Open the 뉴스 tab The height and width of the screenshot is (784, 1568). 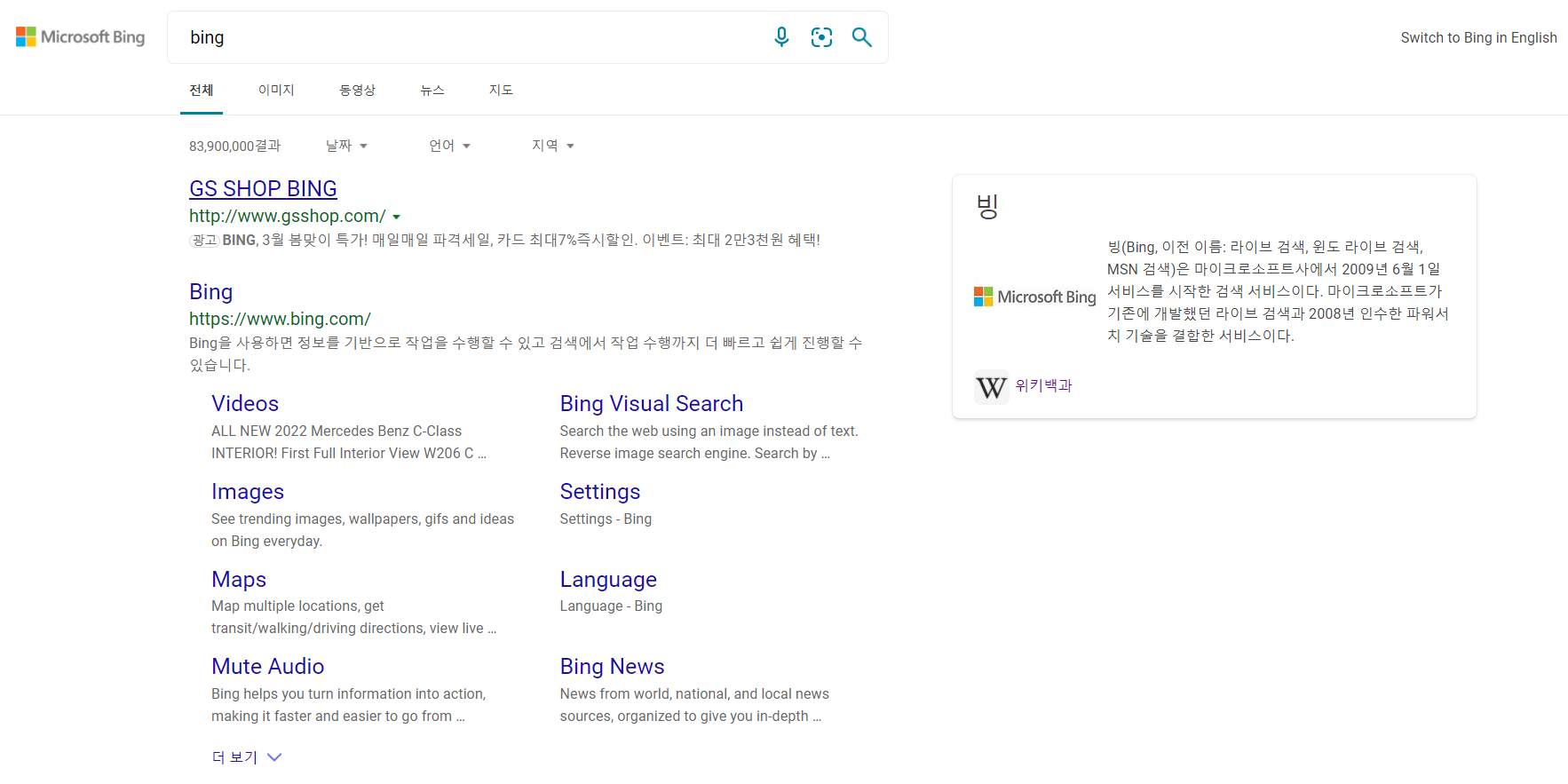coord(432,90)
